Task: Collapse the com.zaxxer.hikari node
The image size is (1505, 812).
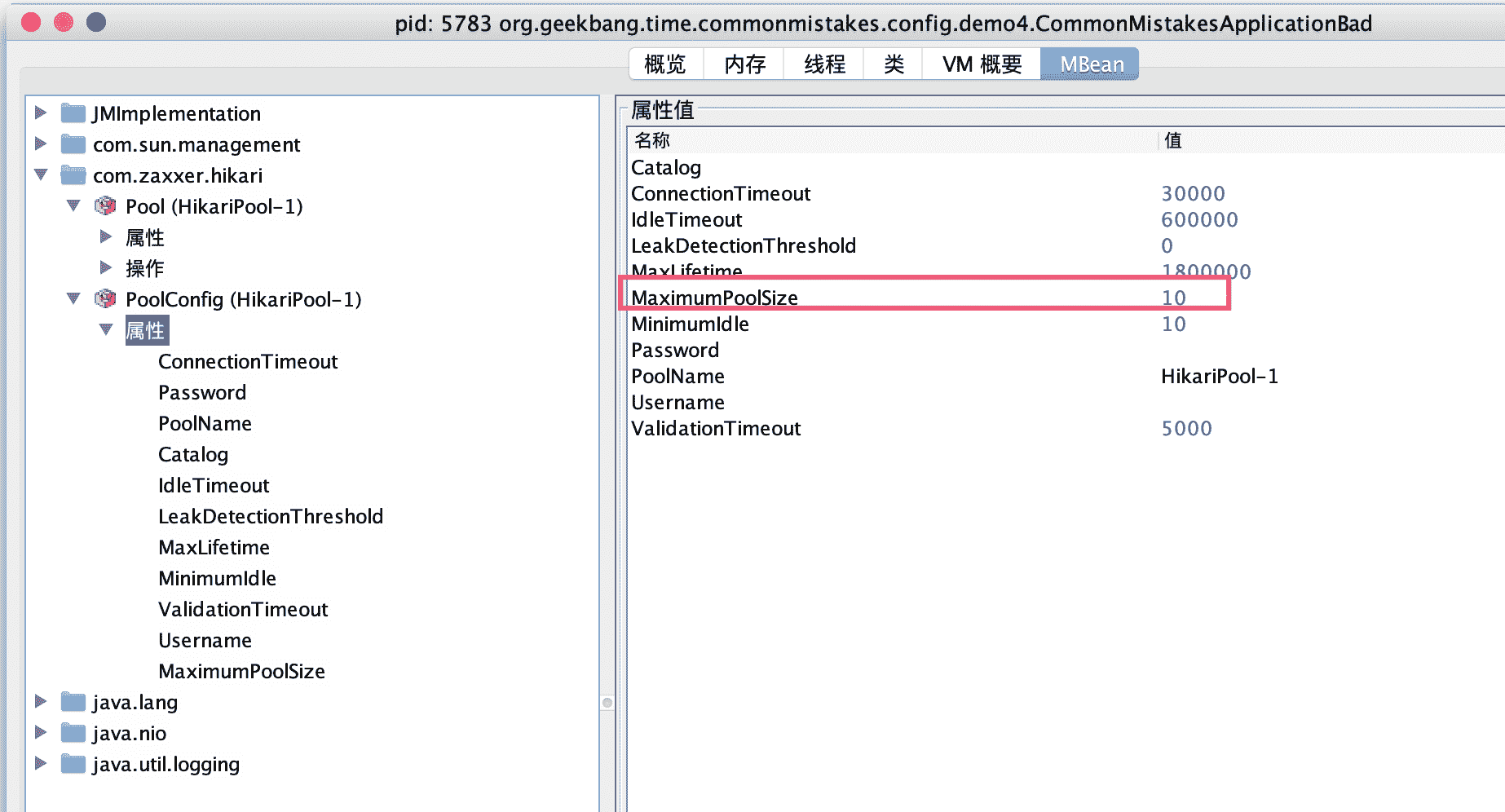Action: 41,174
